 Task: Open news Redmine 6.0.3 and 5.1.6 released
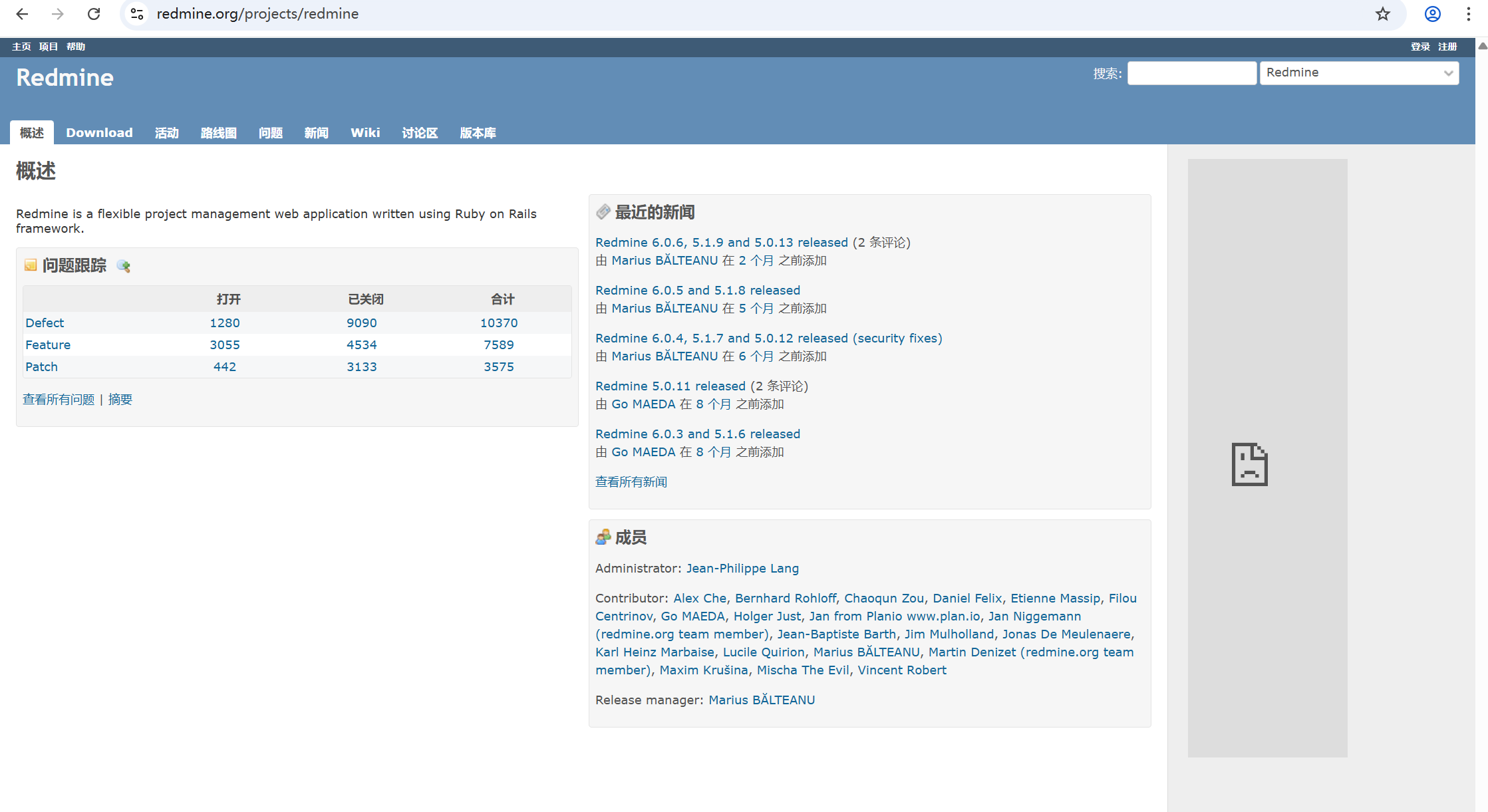(698, 434)
